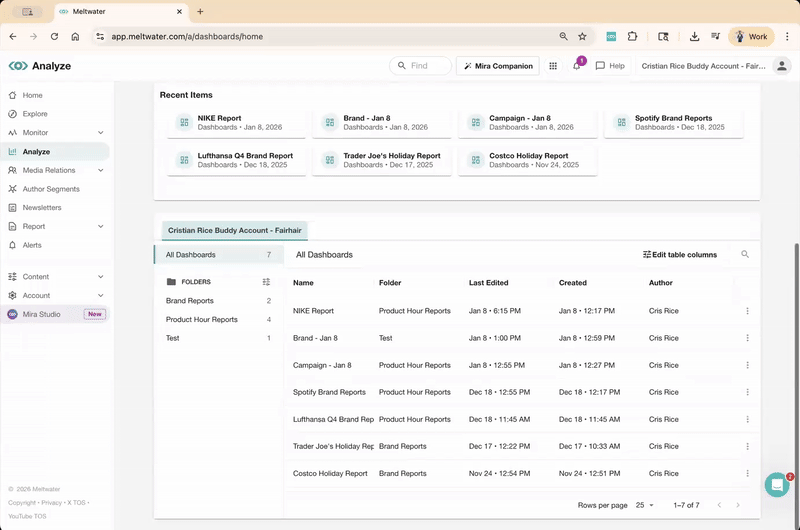800x530 pixels.
Task: Open the three-dot menu for Brand - Jan 8 row
Action: tap(747, 338)
